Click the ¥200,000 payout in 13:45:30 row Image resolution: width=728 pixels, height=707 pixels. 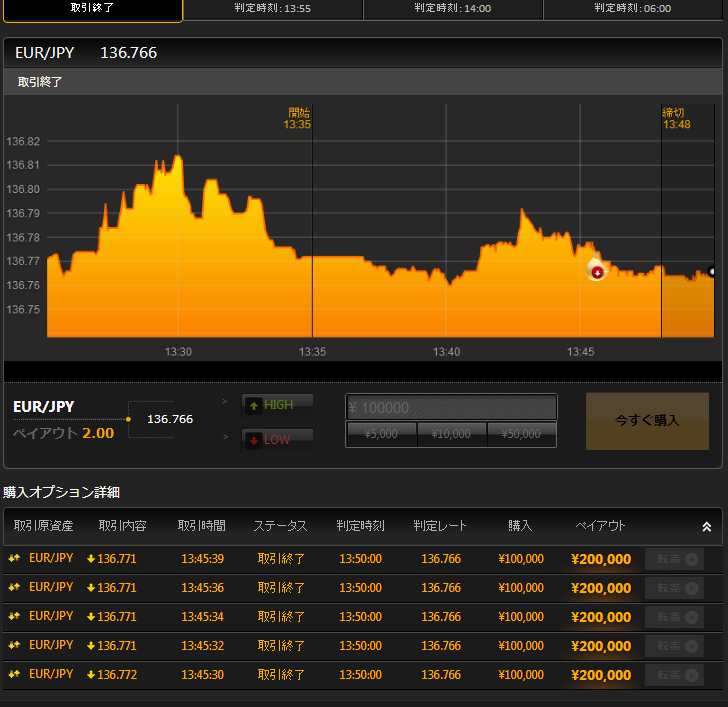click(601, 675)
